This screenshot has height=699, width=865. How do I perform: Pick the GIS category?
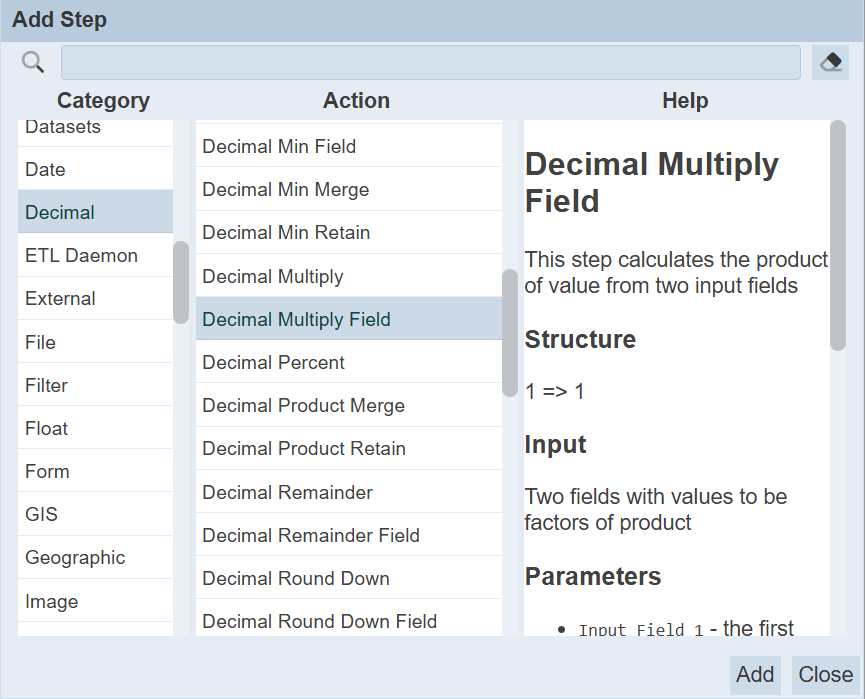pyautogui.click(x=95, y=514)
